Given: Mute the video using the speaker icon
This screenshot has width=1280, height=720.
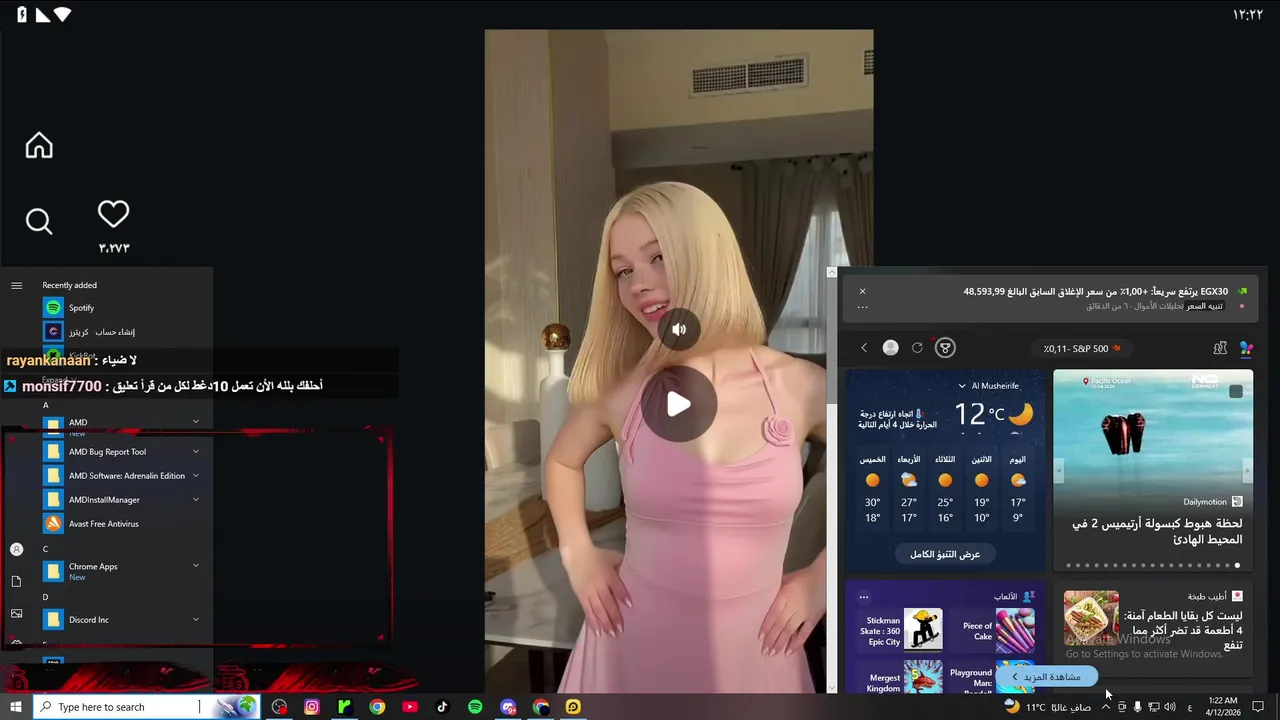Looking at the screenshot, I should tap(679, 329).
